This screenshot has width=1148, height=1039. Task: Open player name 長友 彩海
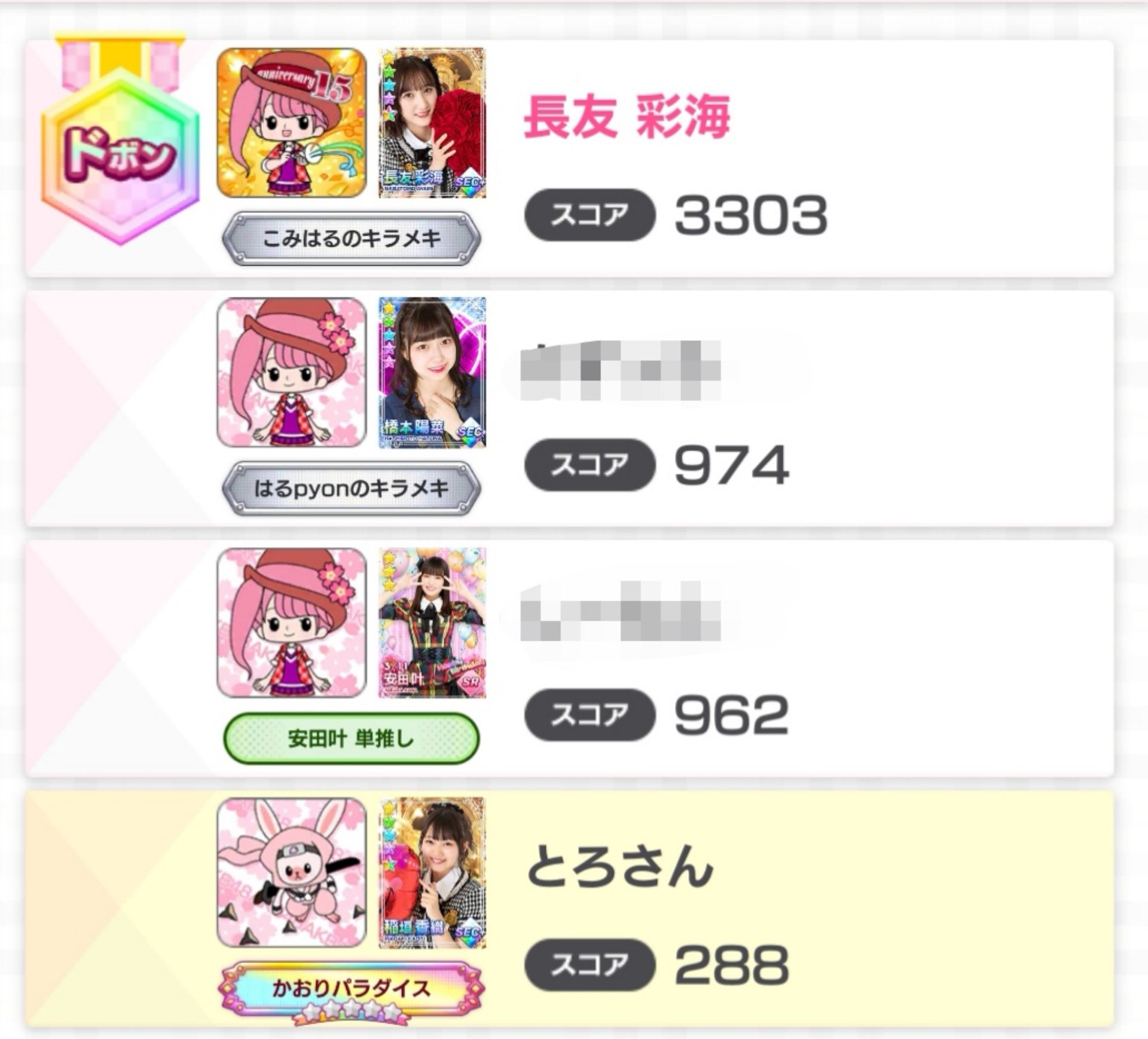tap(627, 117)
